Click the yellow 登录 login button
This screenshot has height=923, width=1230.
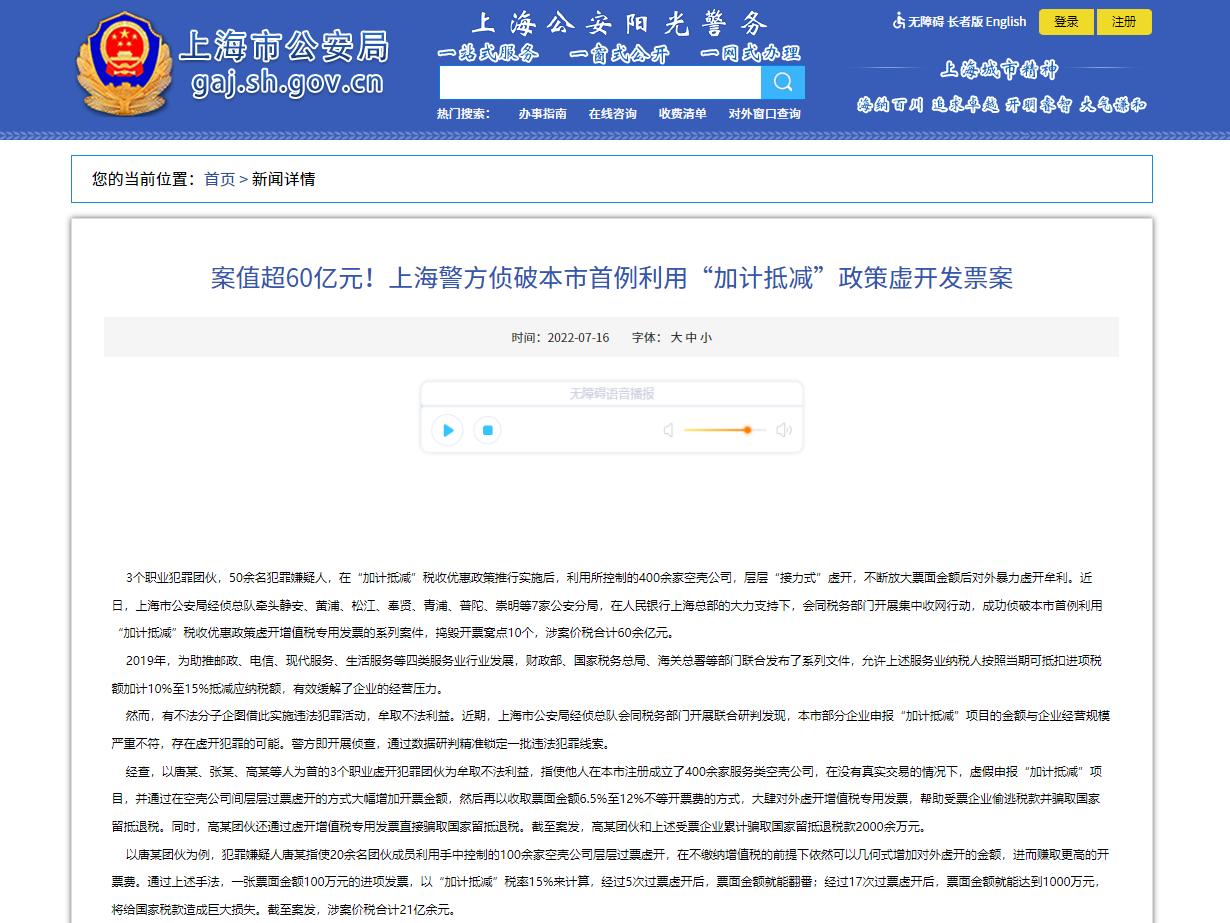click(x=1066, y=21)
